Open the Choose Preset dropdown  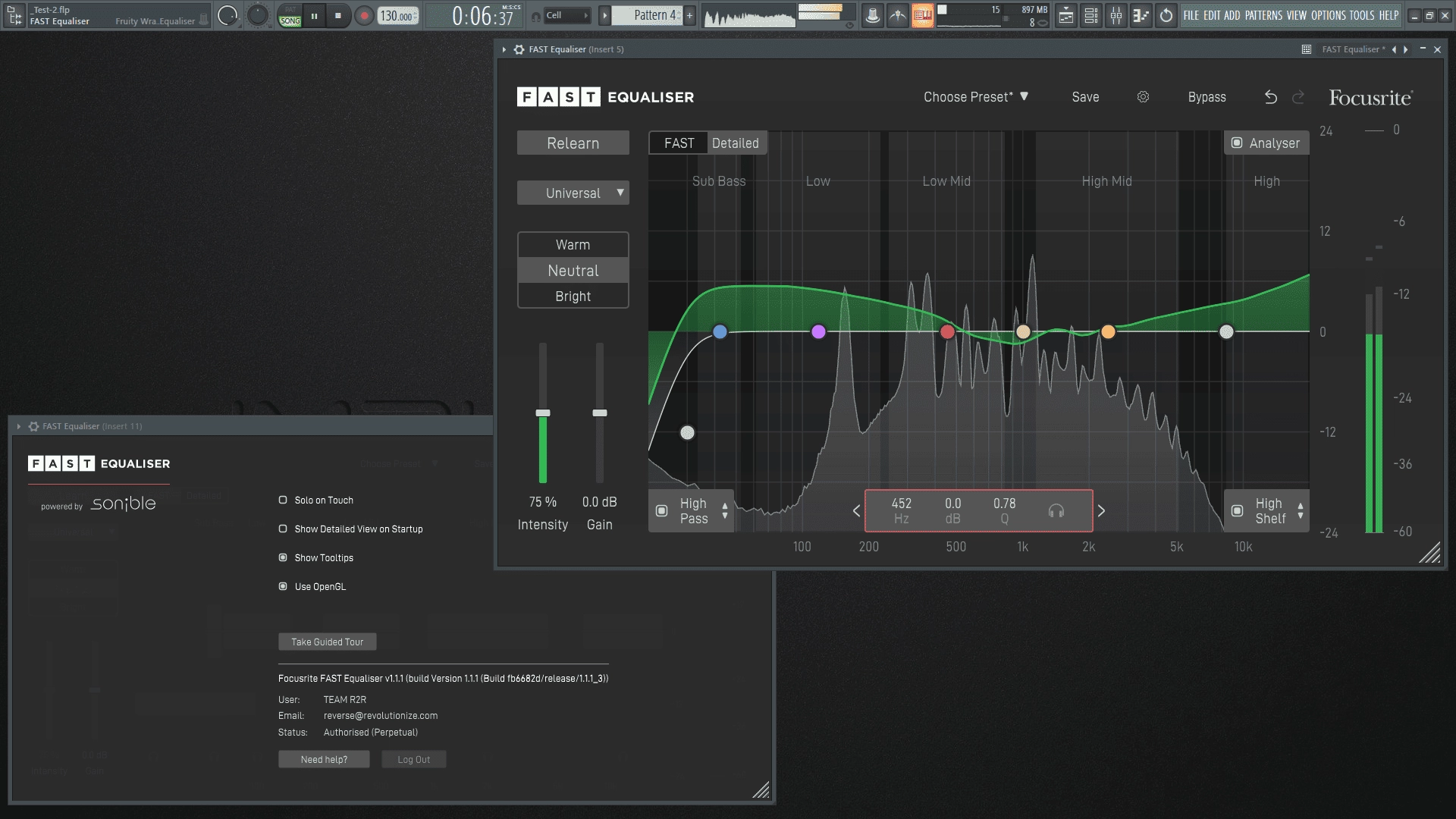976,97
